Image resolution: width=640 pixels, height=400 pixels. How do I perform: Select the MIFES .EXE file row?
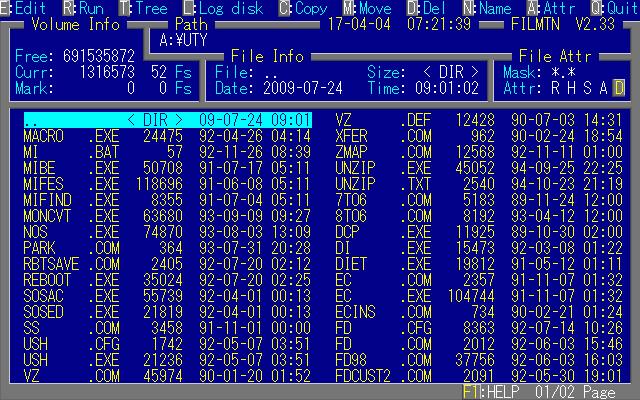[x=168, y=184]
